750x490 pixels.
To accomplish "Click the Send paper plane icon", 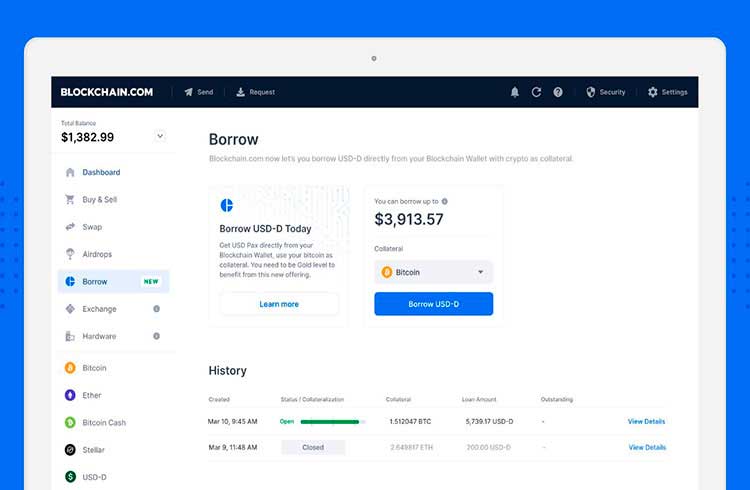I will (x=189, y=92).
